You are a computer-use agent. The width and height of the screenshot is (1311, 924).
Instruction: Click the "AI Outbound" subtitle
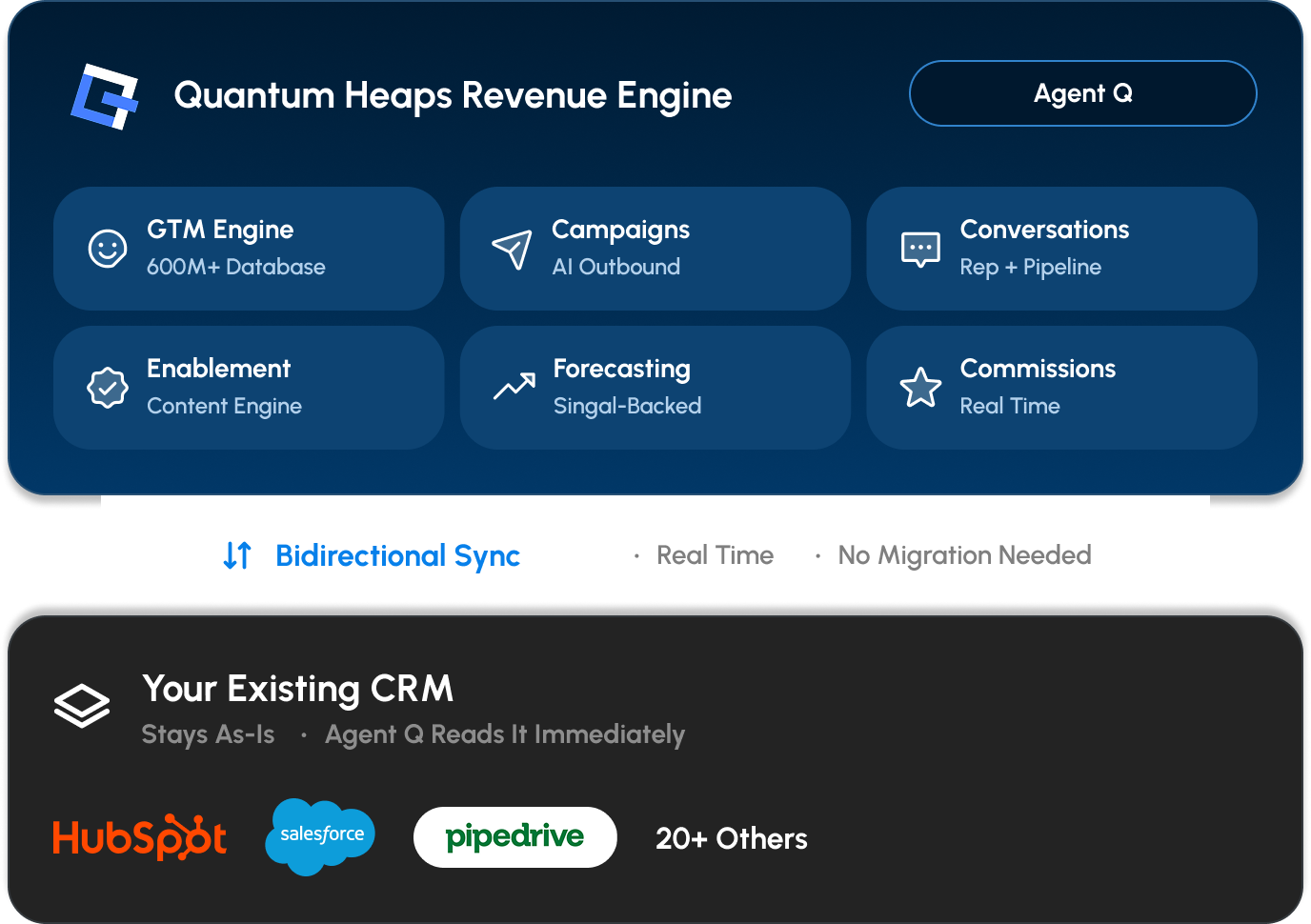tap(616, 267)
